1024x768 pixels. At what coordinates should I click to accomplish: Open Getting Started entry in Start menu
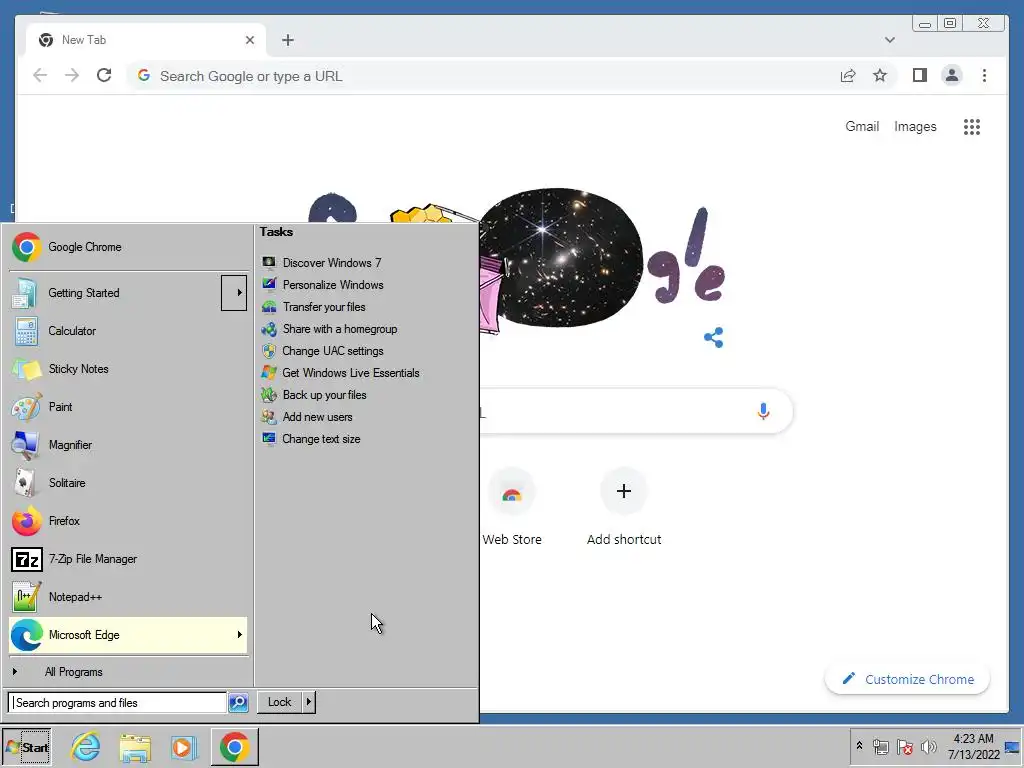(x=115, y=293)
